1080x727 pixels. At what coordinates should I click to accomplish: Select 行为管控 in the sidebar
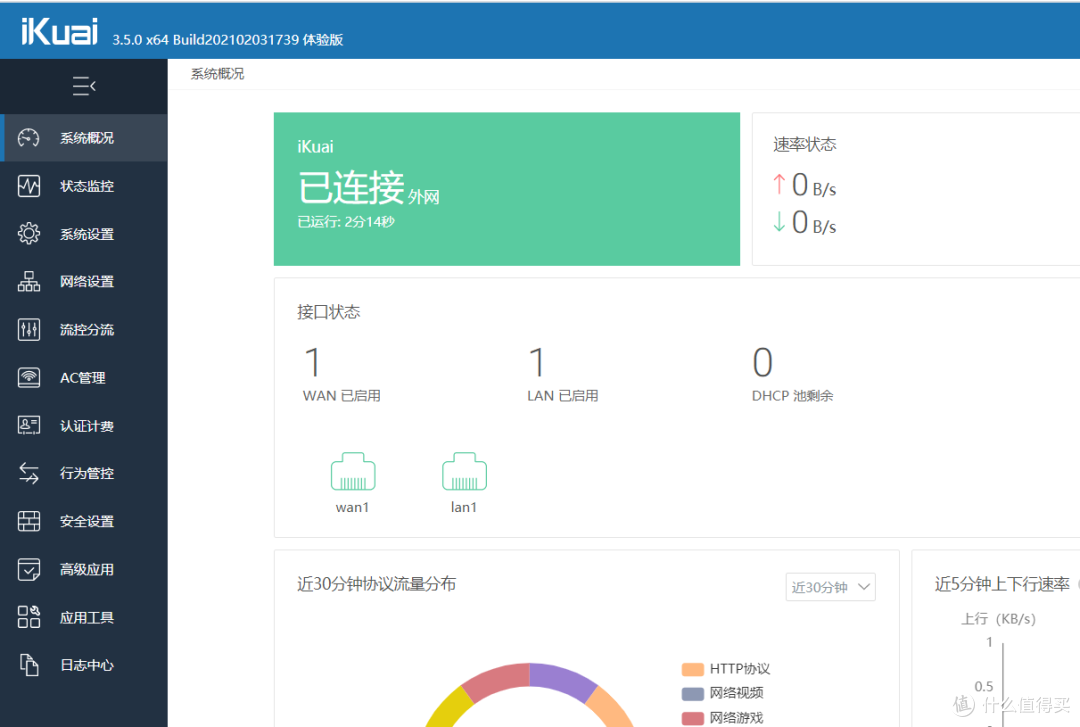(x=84, y=473)
